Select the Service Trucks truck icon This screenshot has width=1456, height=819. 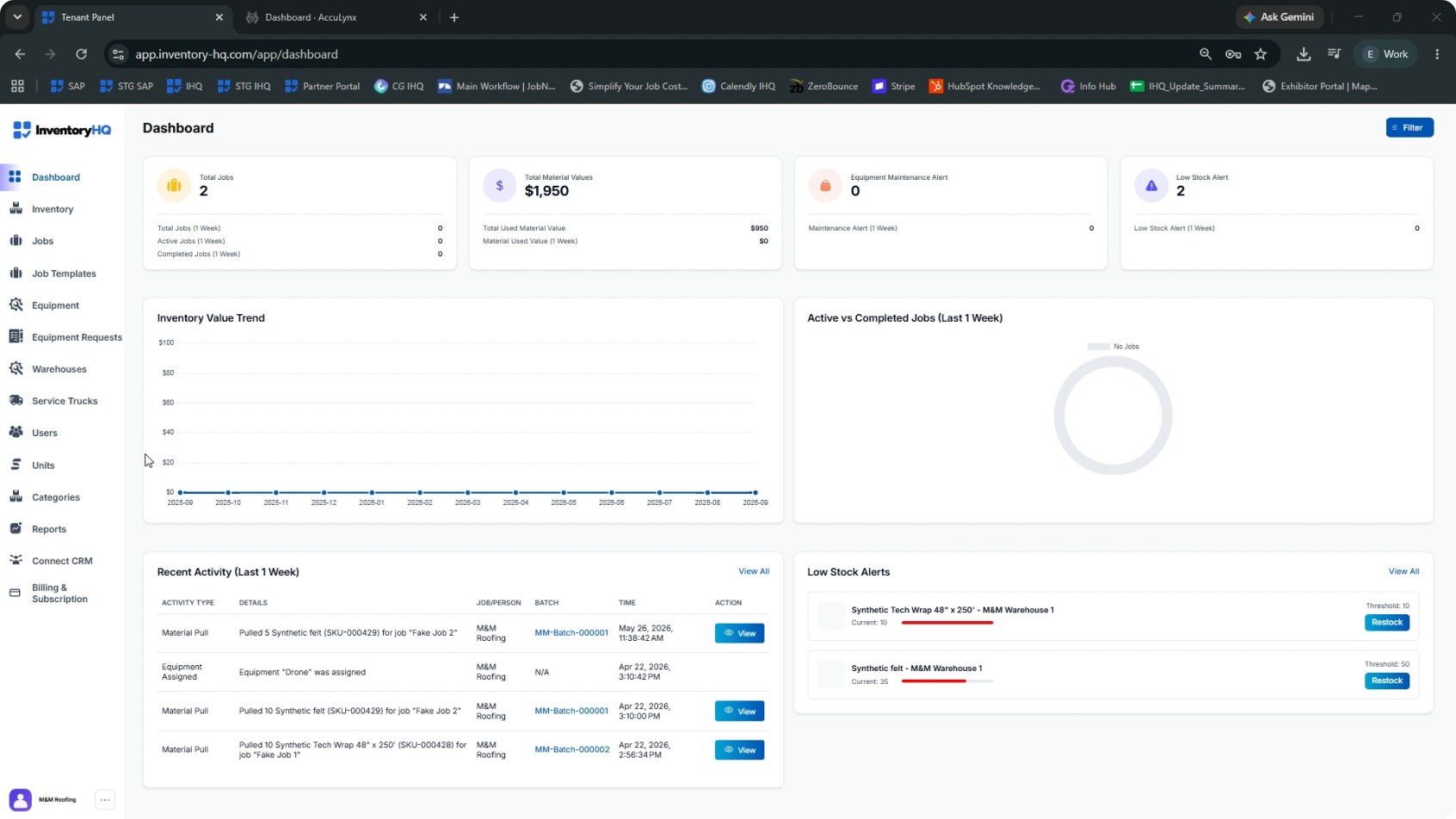click(15, 400)
